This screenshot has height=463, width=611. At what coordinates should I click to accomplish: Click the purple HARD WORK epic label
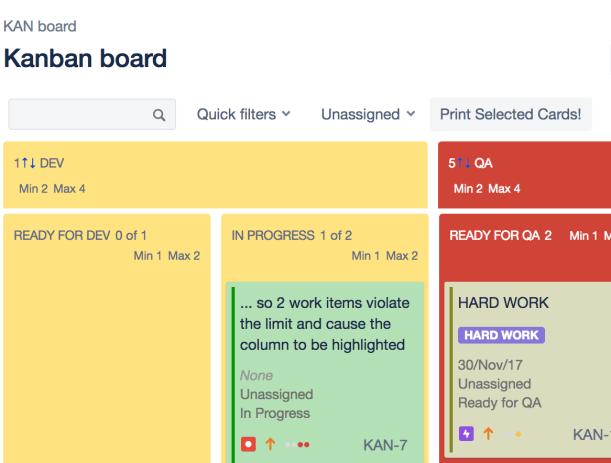501,335
